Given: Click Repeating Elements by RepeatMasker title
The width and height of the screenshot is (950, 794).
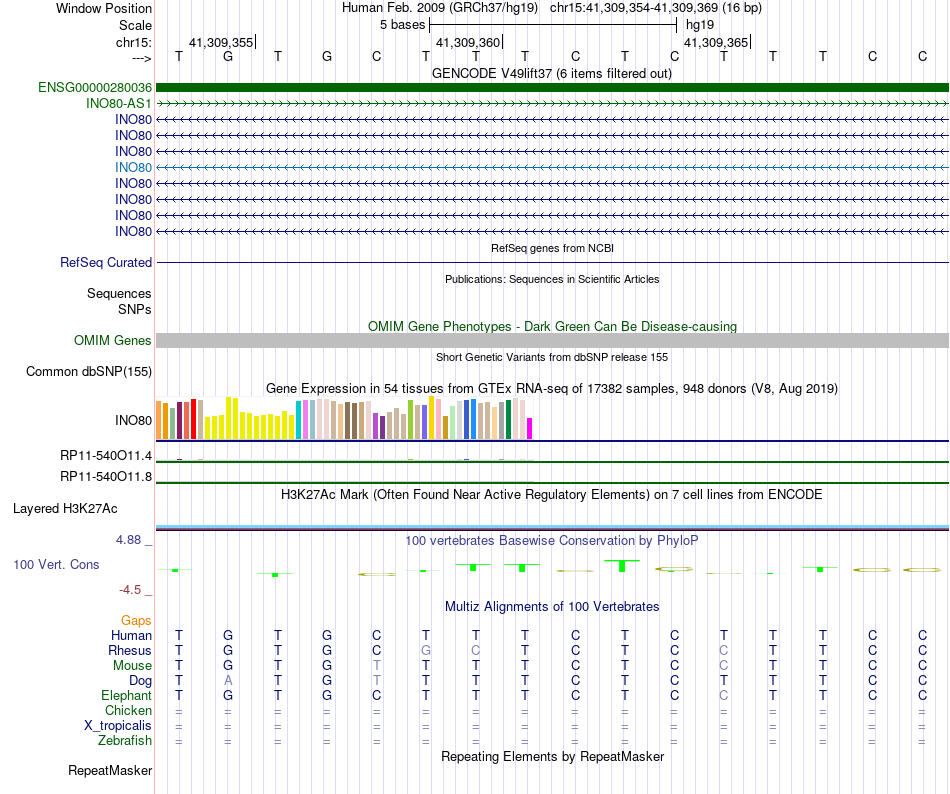Looking at the screenshot, I should [x=552, y=756].
